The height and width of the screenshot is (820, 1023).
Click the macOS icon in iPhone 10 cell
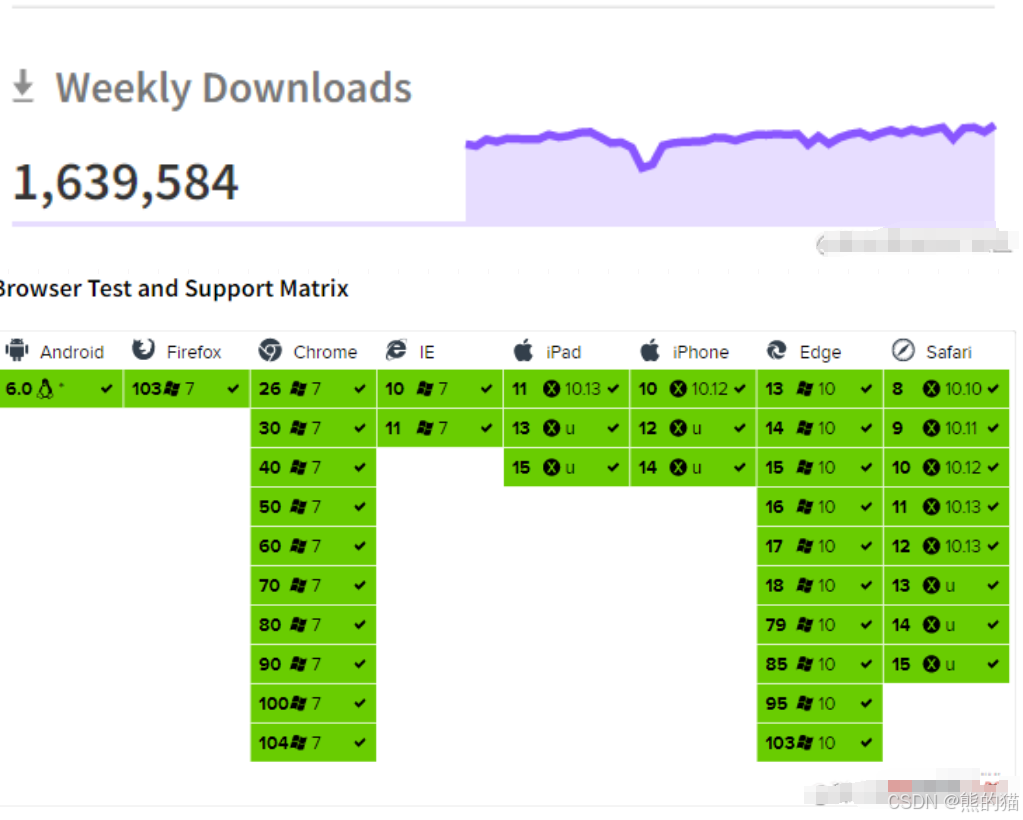[679, 389]
